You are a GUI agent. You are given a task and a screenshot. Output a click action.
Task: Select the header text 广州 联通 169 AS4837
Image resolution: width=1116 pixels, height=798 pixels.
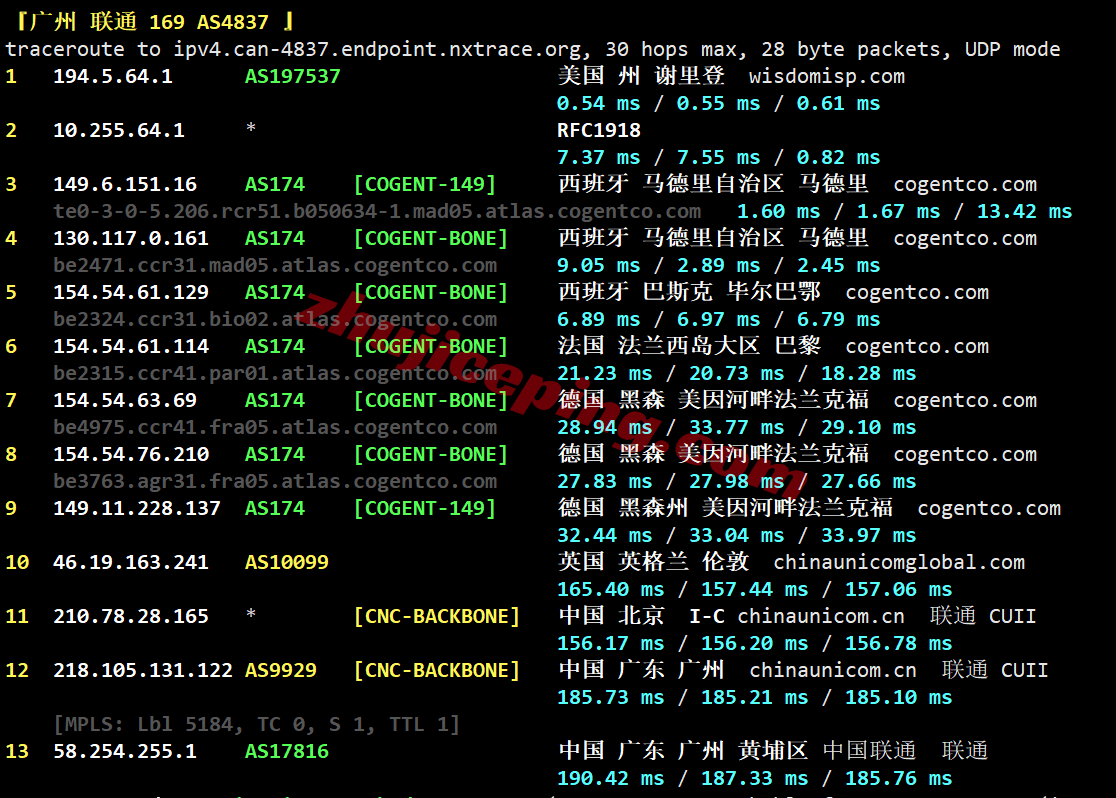click(x=149, y=22)
